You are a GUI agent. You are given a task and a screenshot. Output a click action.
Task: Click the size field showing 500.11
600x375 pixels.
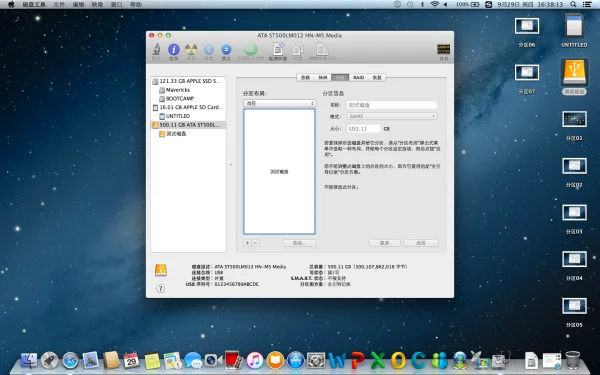(364, 129)
